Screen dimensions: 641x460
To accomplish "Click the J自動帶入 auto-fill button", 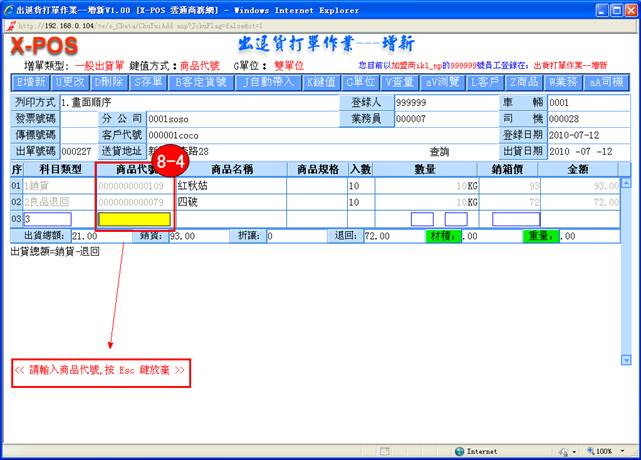I will [x=269, y=82].
